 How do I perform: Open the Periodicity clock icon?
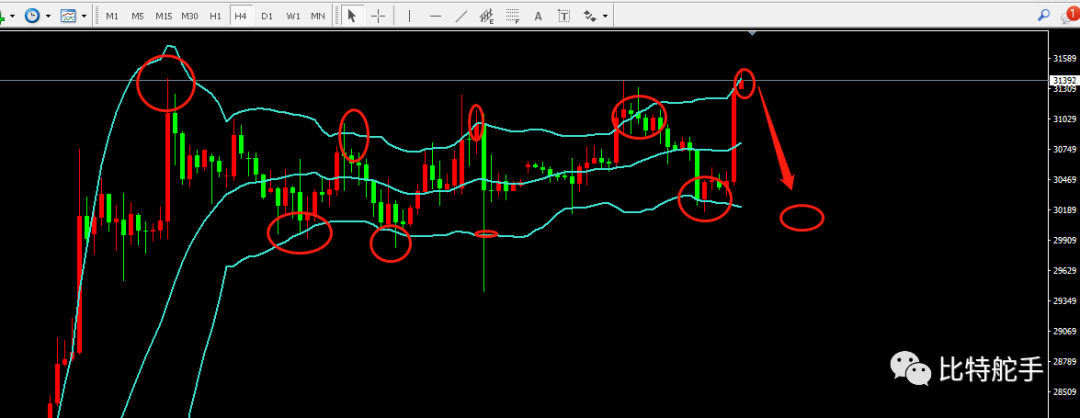pos(32,15)
